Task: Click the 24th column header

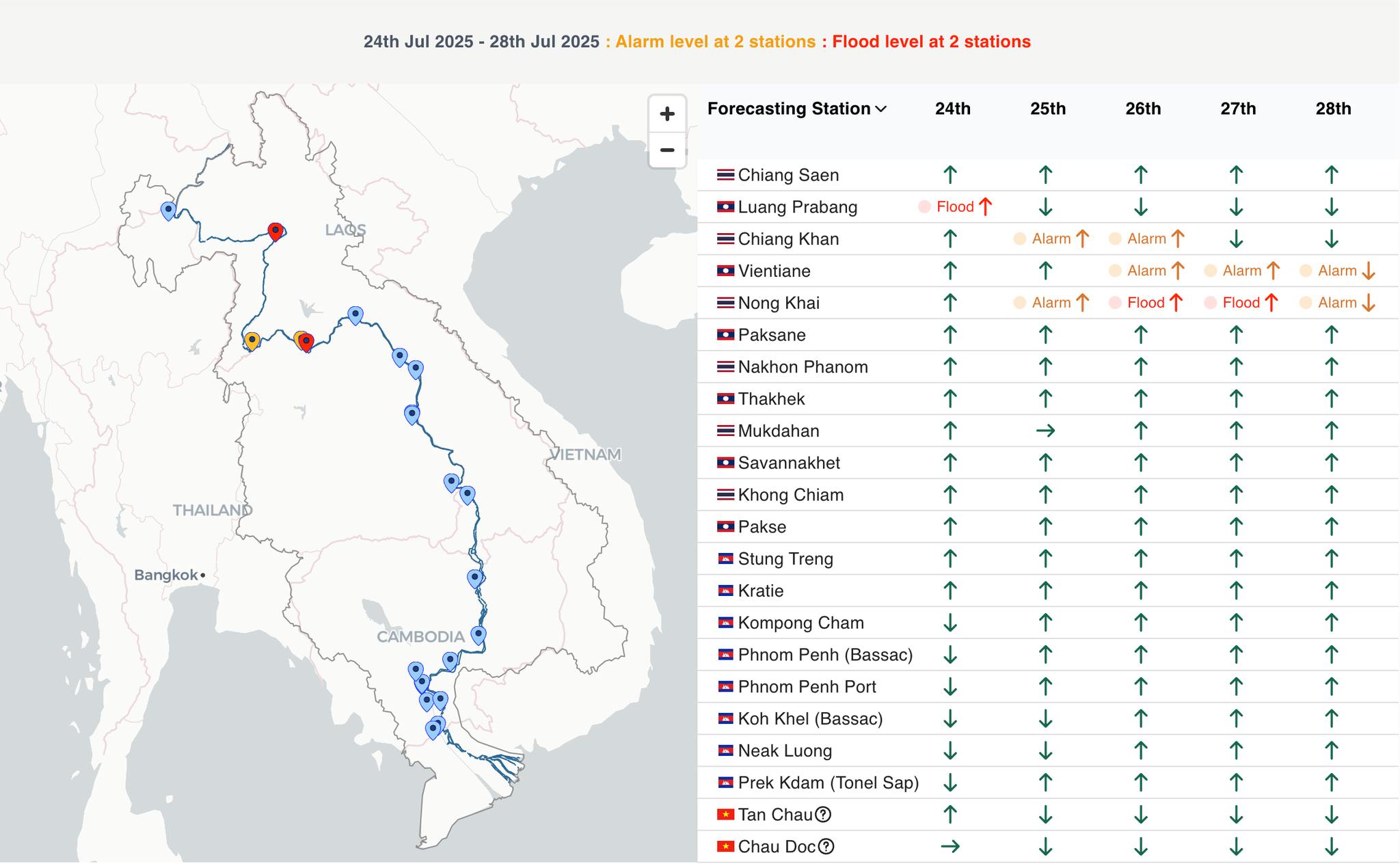Action: [952, 109]
